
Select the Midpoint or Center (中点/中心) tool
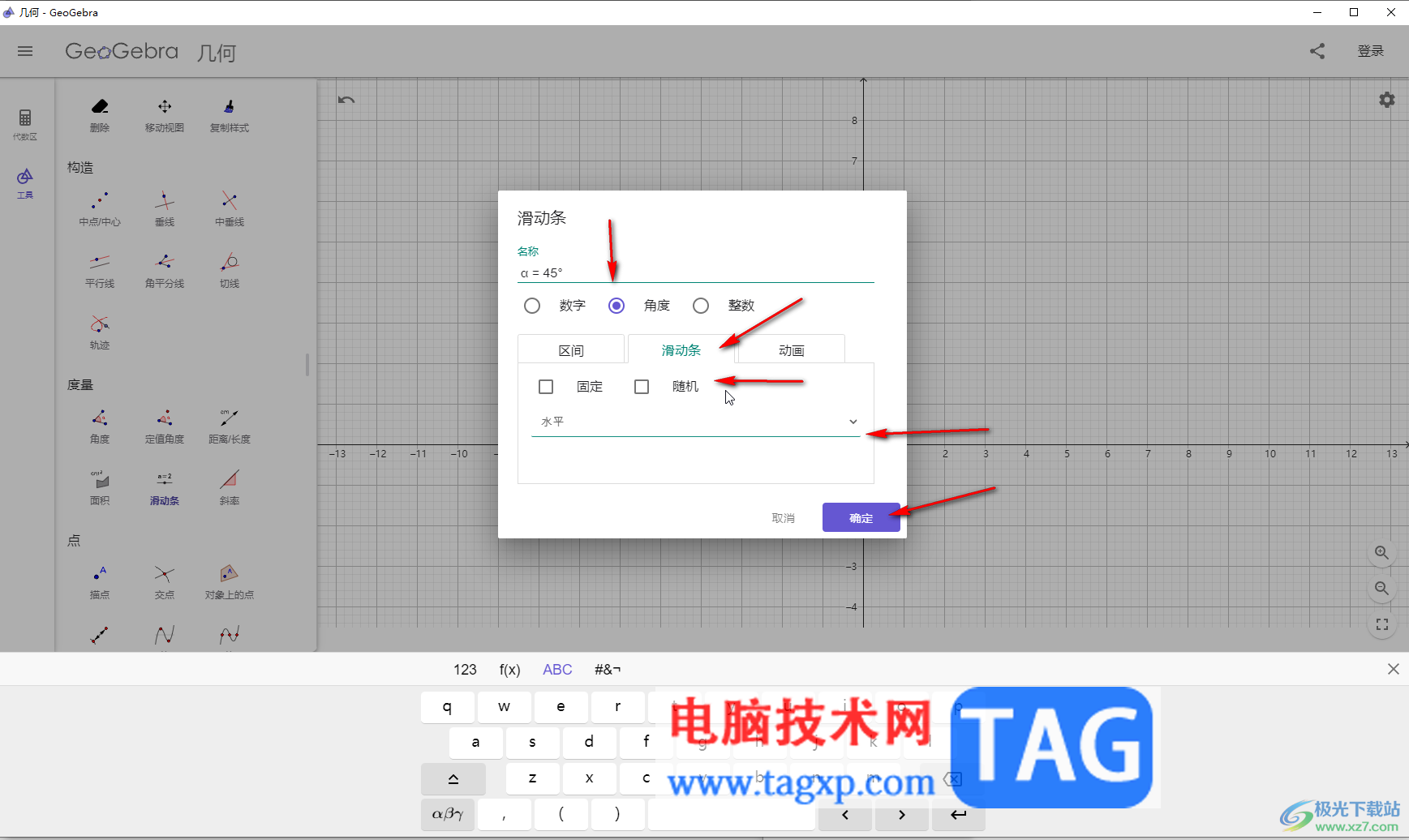pos(100,209)
